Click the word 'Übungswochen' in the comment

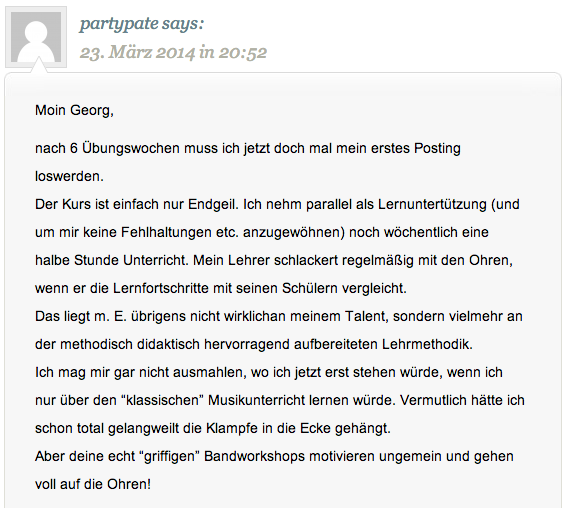tap(131, 149)
